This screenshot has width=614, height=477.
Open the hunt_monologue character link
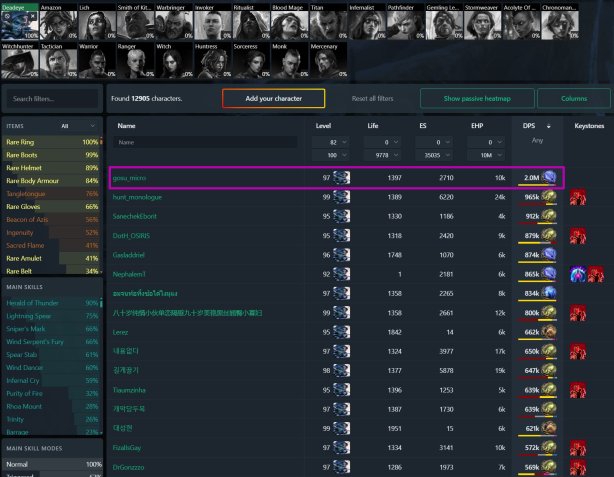(137, 197)
